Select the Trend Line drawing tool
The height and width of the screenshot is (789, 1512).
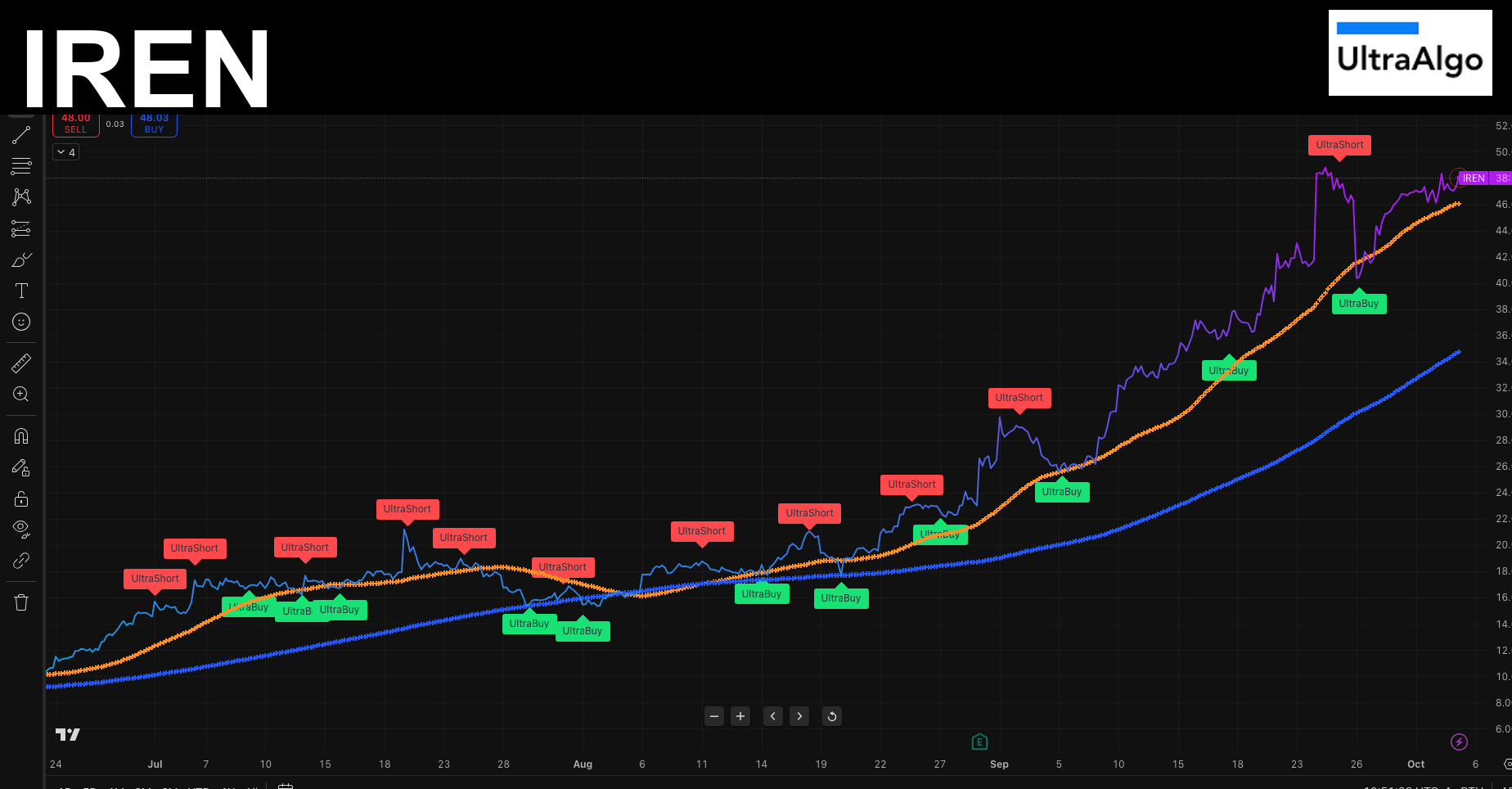(x=21, y=135)
